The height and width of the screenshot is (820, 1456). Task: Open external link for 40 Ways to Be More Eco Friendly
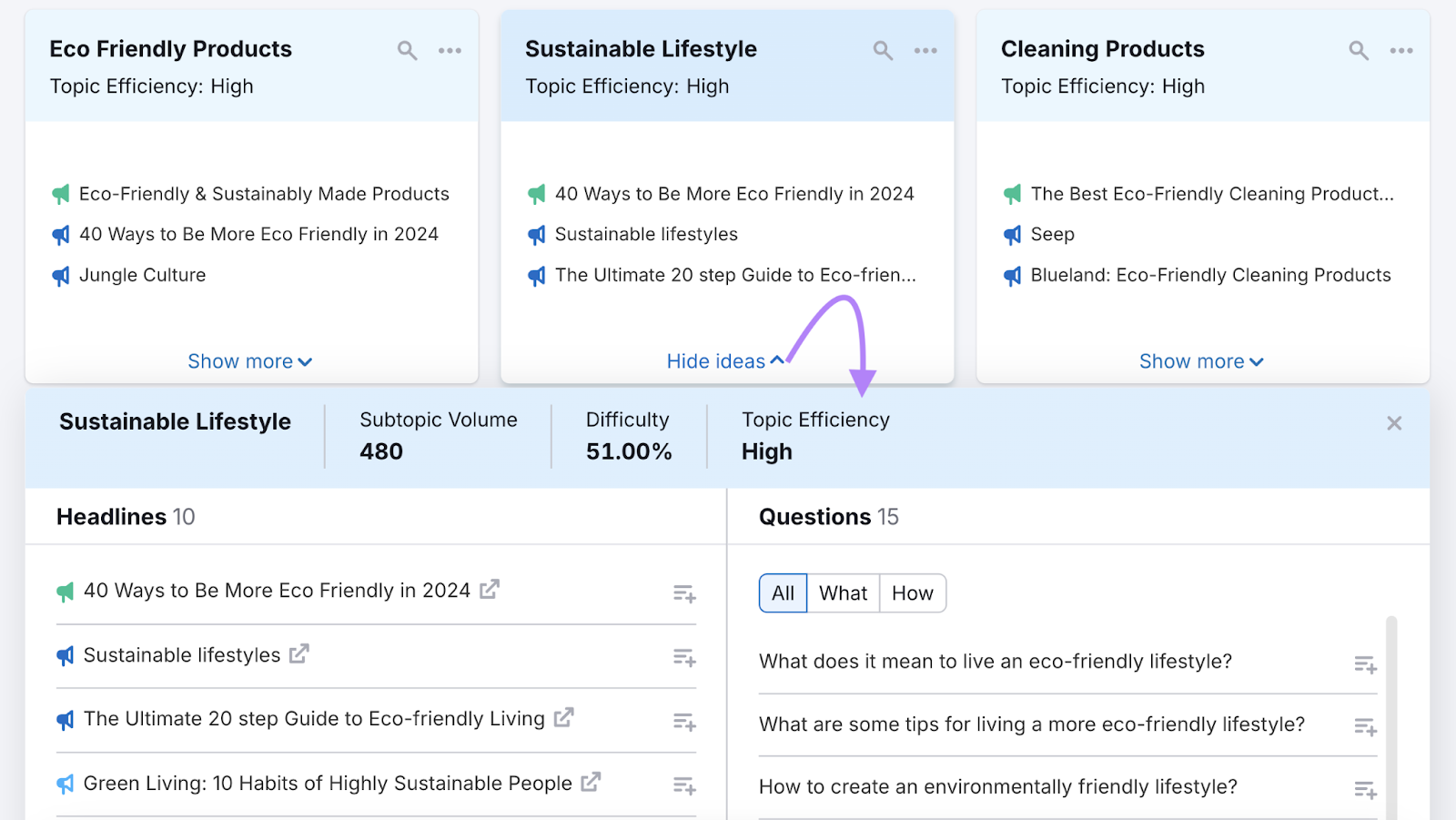490,589
